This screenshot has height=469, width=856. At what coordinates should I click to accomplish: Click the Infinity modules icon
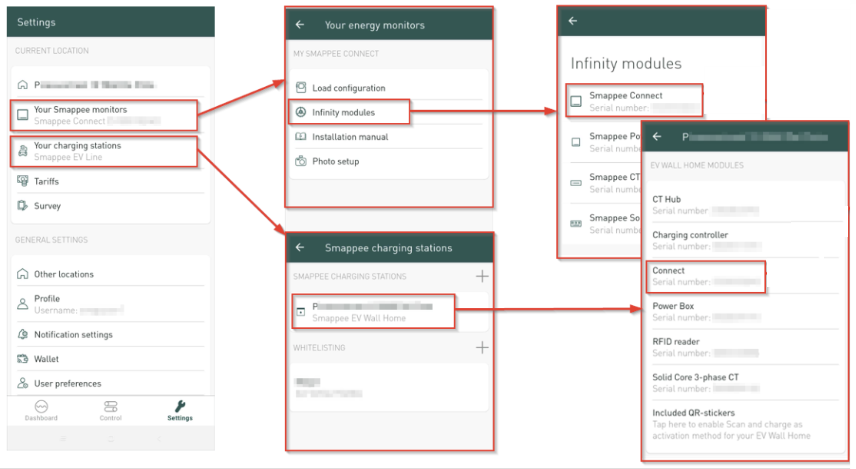point(301,112)
